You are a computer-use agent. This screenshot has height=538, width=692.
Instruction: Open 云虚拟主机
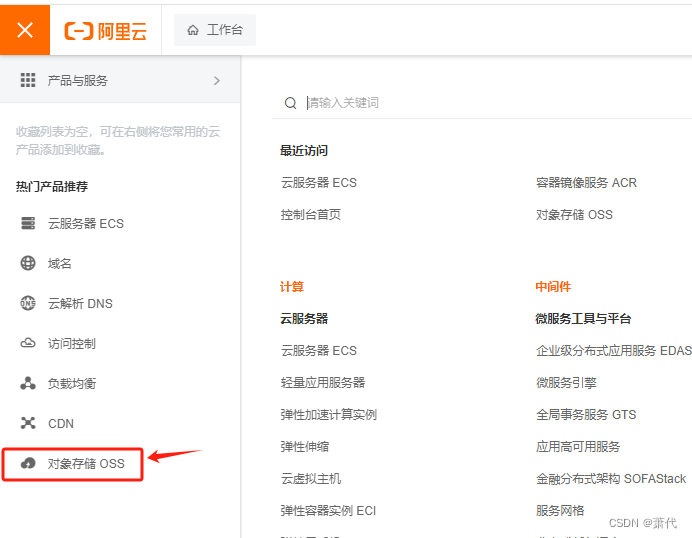point(311,479)
